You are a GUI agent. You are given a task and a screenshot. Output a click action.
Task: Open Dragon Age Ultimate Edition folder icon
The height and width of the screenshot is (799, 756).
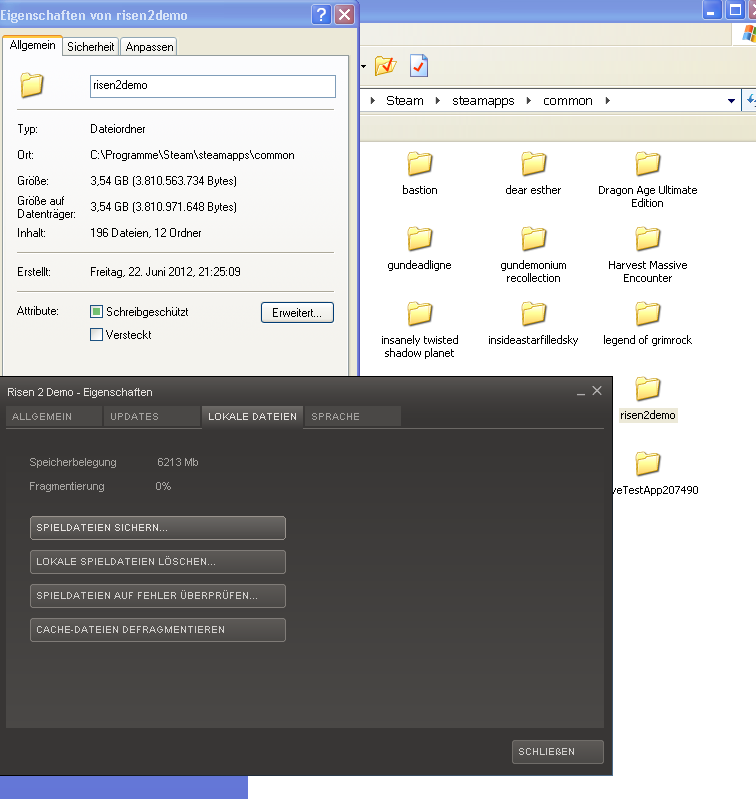(647, 164)
